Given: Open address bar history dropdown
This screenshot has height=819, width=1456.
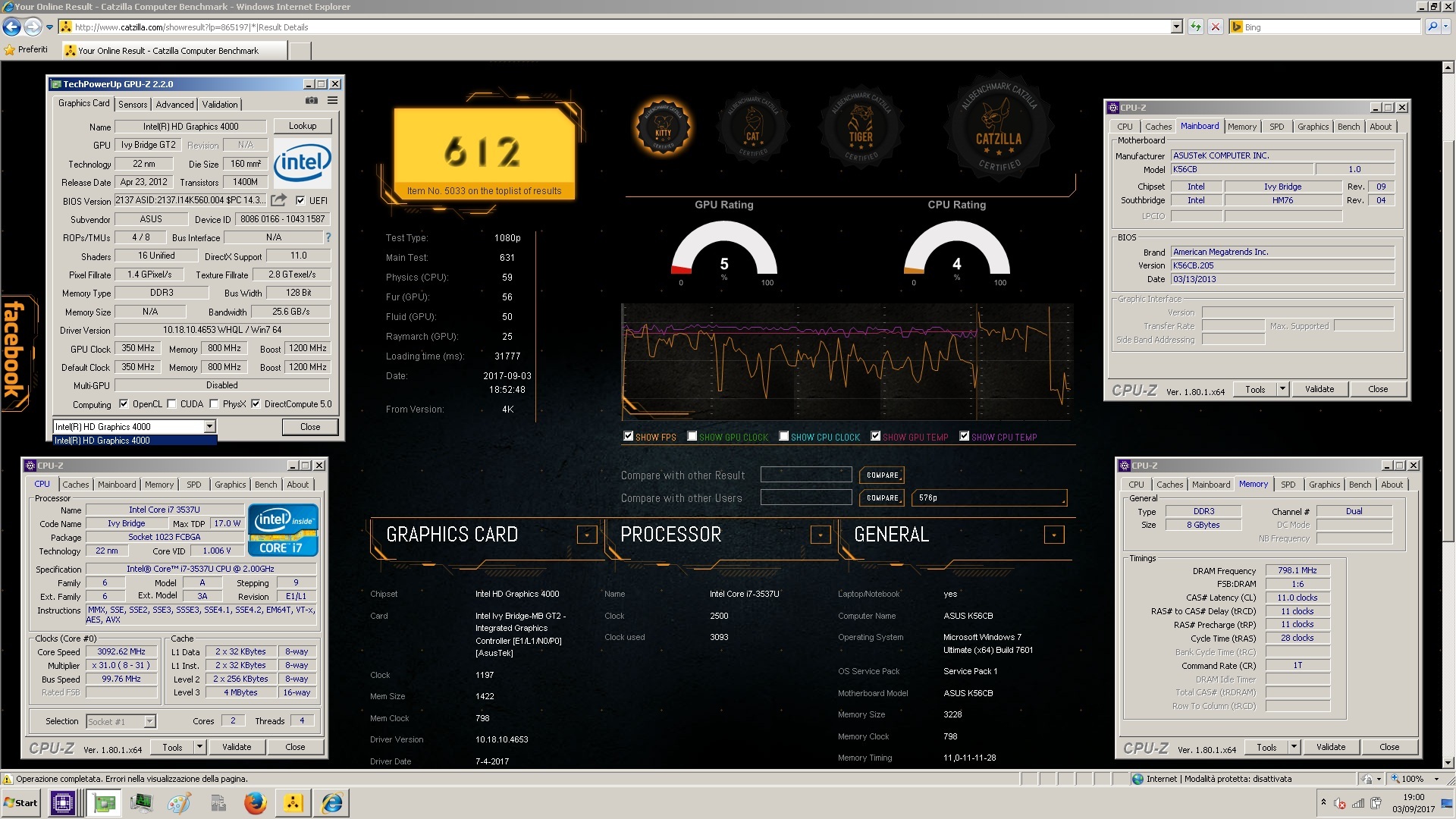Looking at the screenshot, I should point(1176,27).
